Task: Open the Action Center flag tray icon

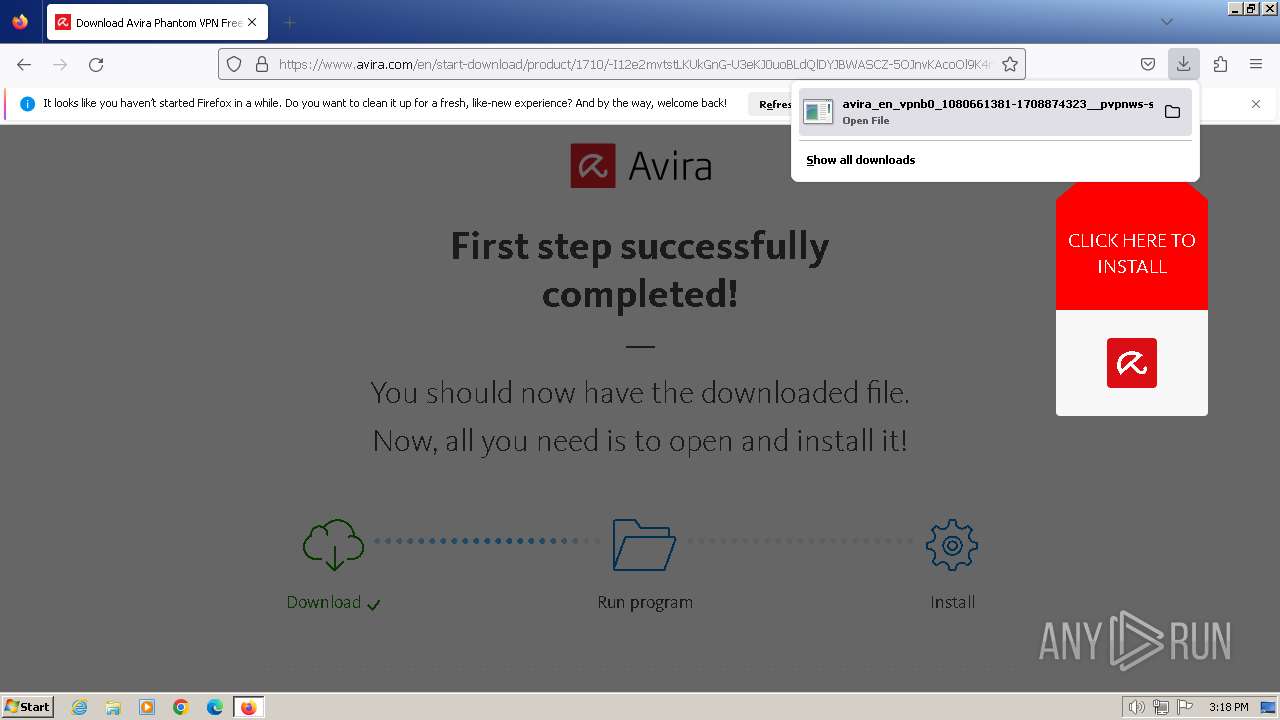Action: coord(1184,707)
